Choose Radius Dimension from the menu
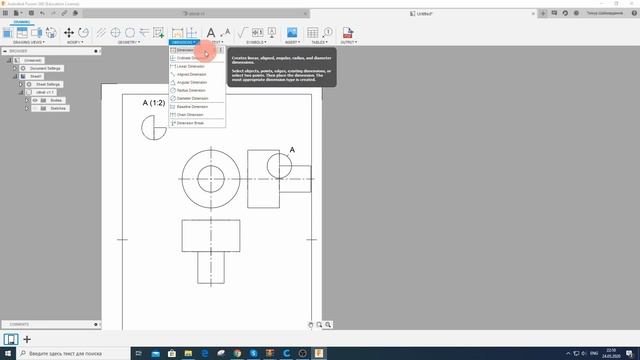Viewport: 640px width, 360px height. (197, 90)
